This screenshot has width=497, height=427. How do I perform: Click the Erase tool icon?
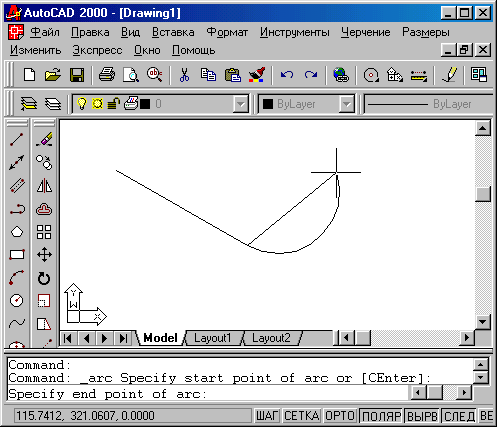[x=44, y=140]
